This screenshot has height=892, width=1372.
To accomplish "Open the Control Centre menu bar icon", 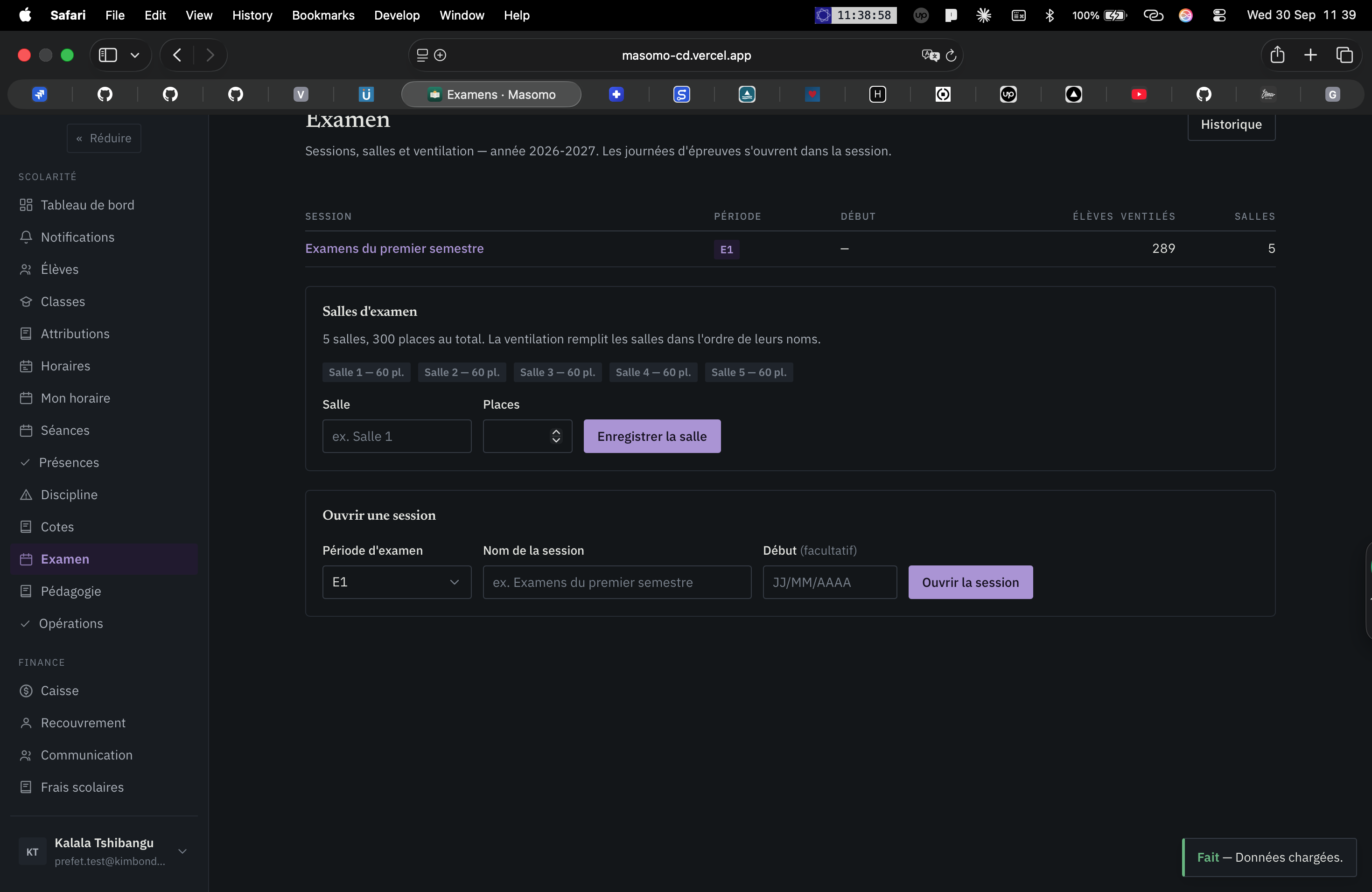I will tap(1218, 15).
